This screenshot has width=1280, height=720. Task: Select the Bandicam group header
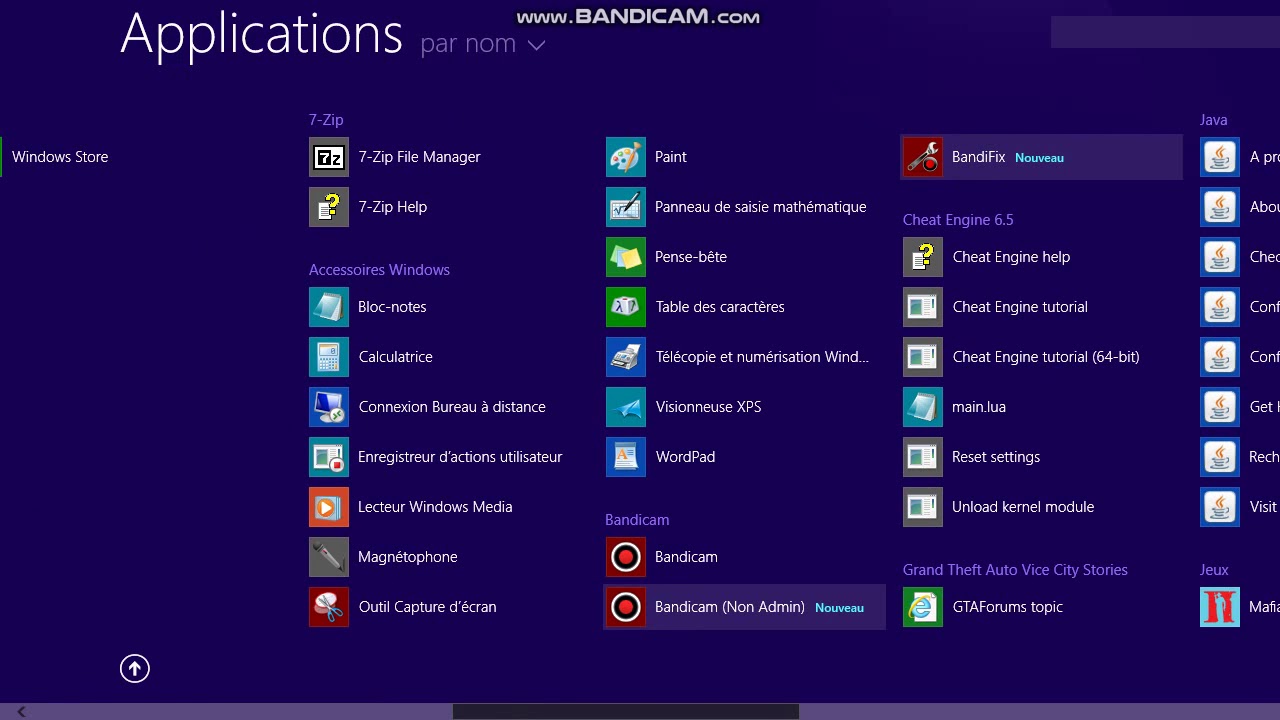pyautogui.click(x=637, y=519)
